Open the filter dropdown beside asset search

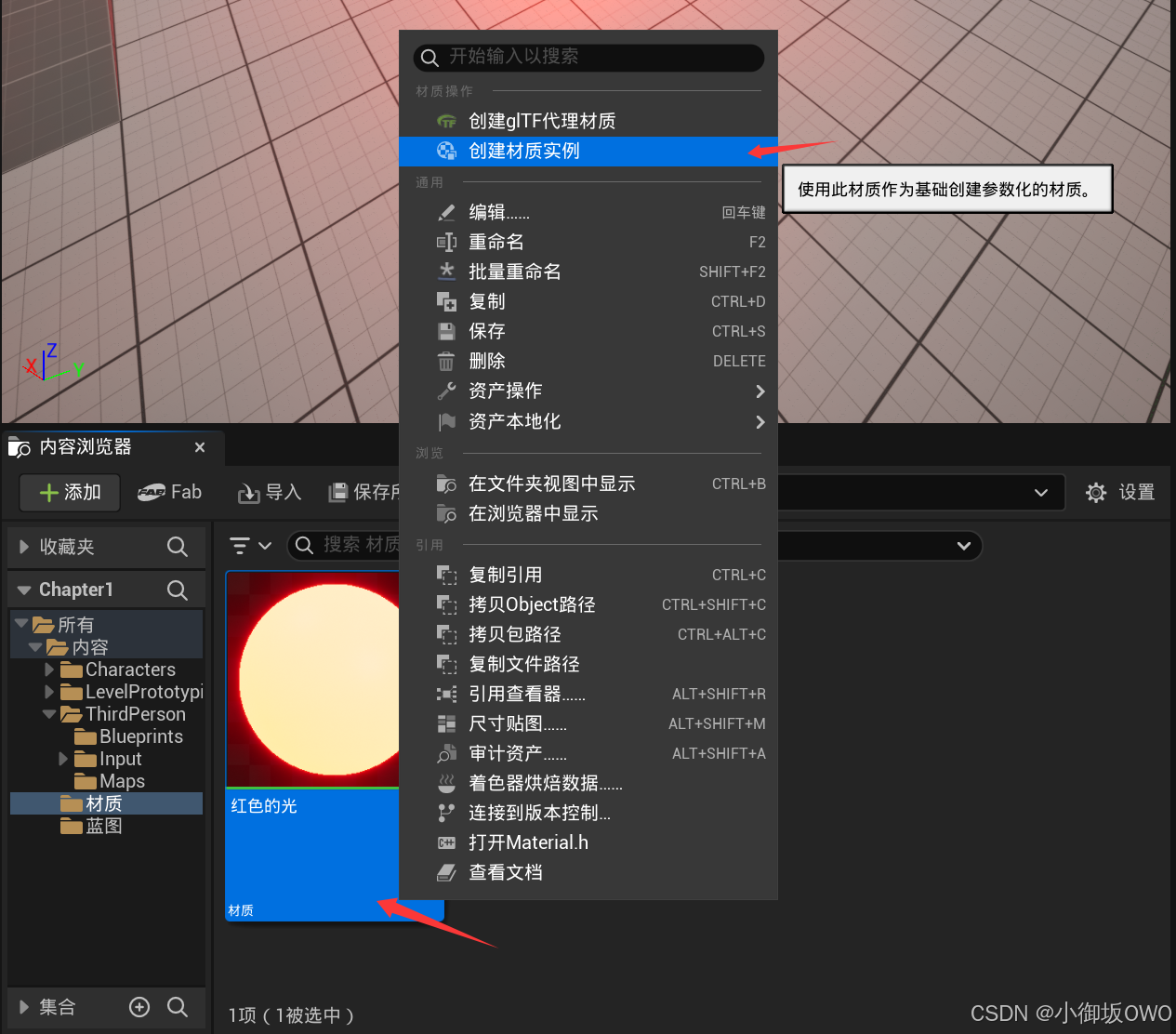point(250,546)
